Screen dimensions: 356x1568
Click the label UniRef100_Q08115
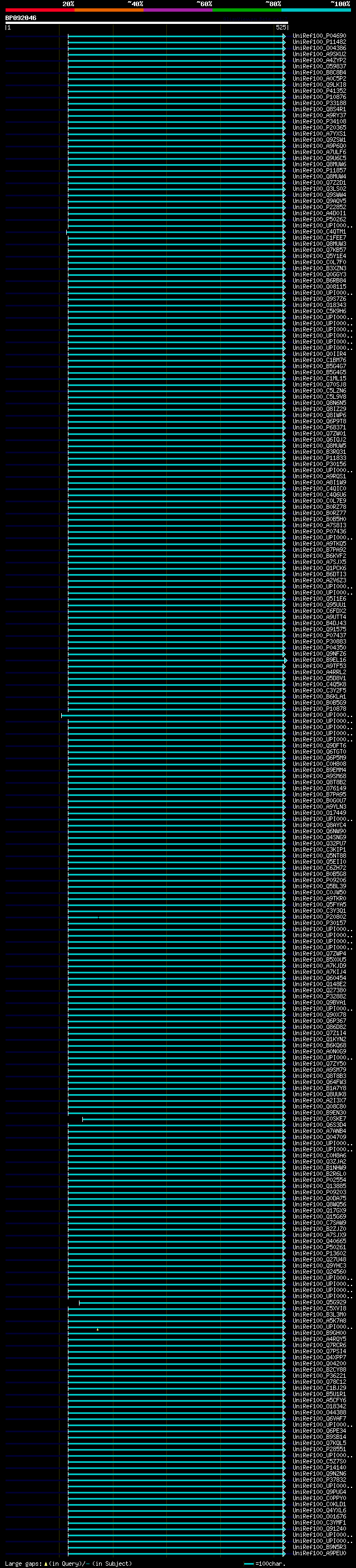[319, 286]
